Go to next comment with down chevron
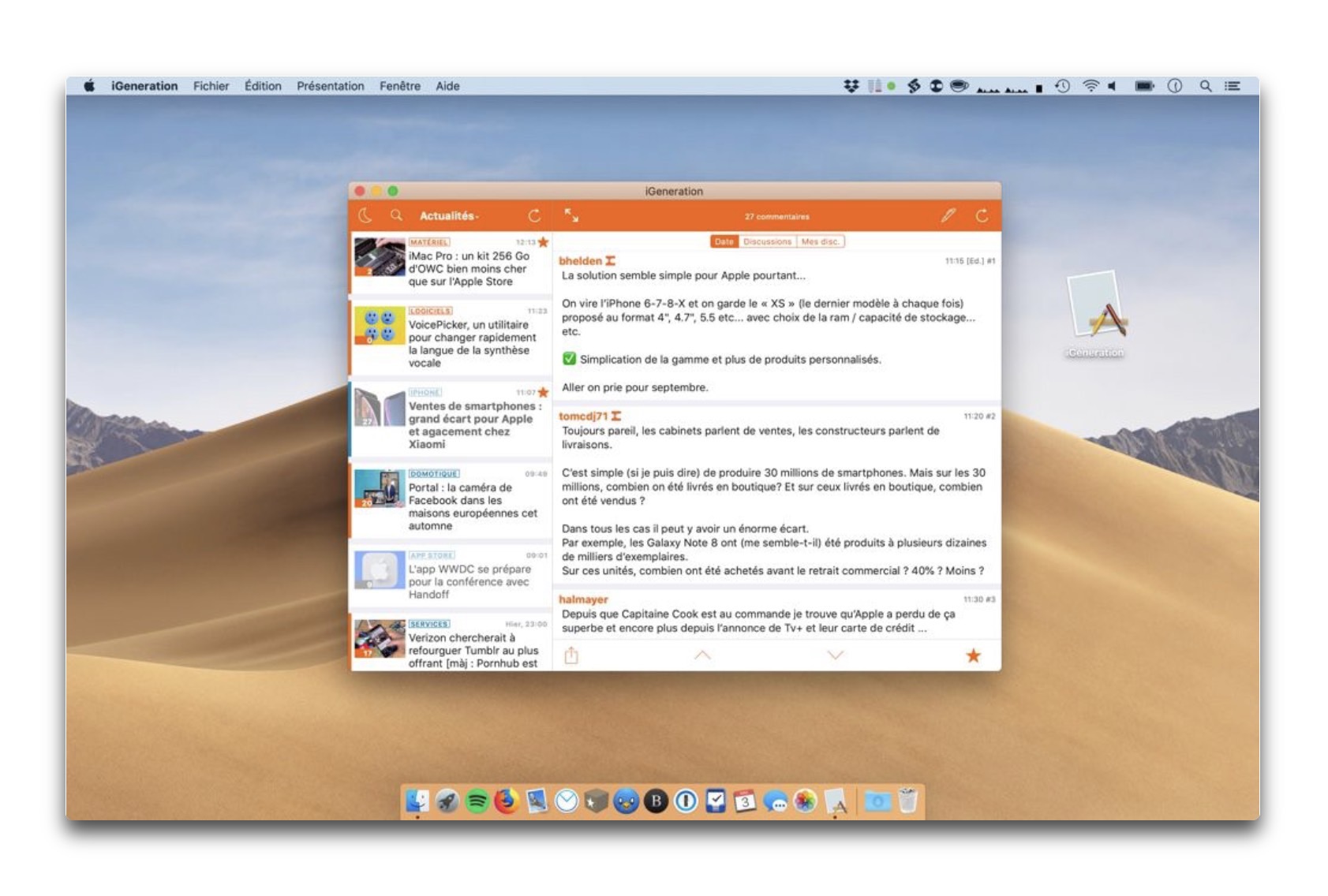 [x=835, y=655]
